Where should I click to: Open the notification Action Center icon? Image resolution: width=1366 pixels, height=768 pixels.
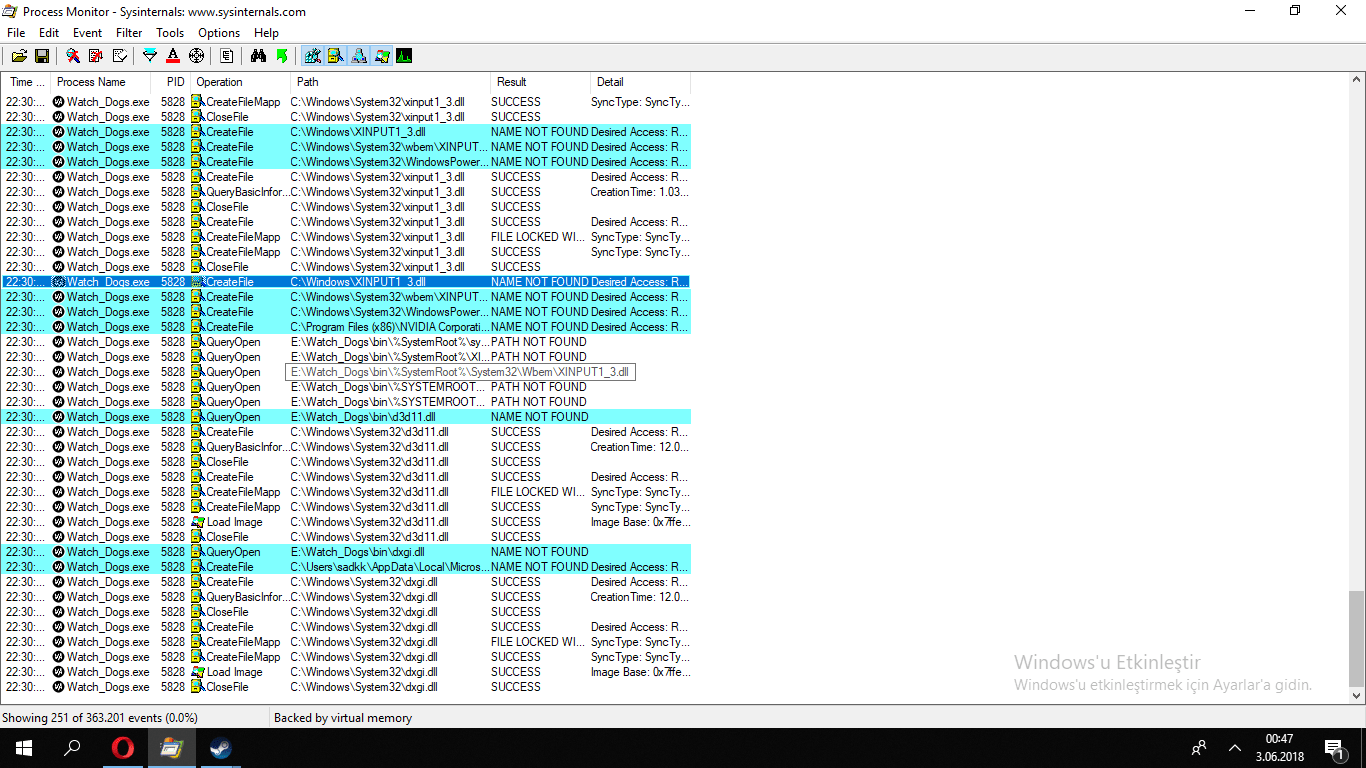1334,748
